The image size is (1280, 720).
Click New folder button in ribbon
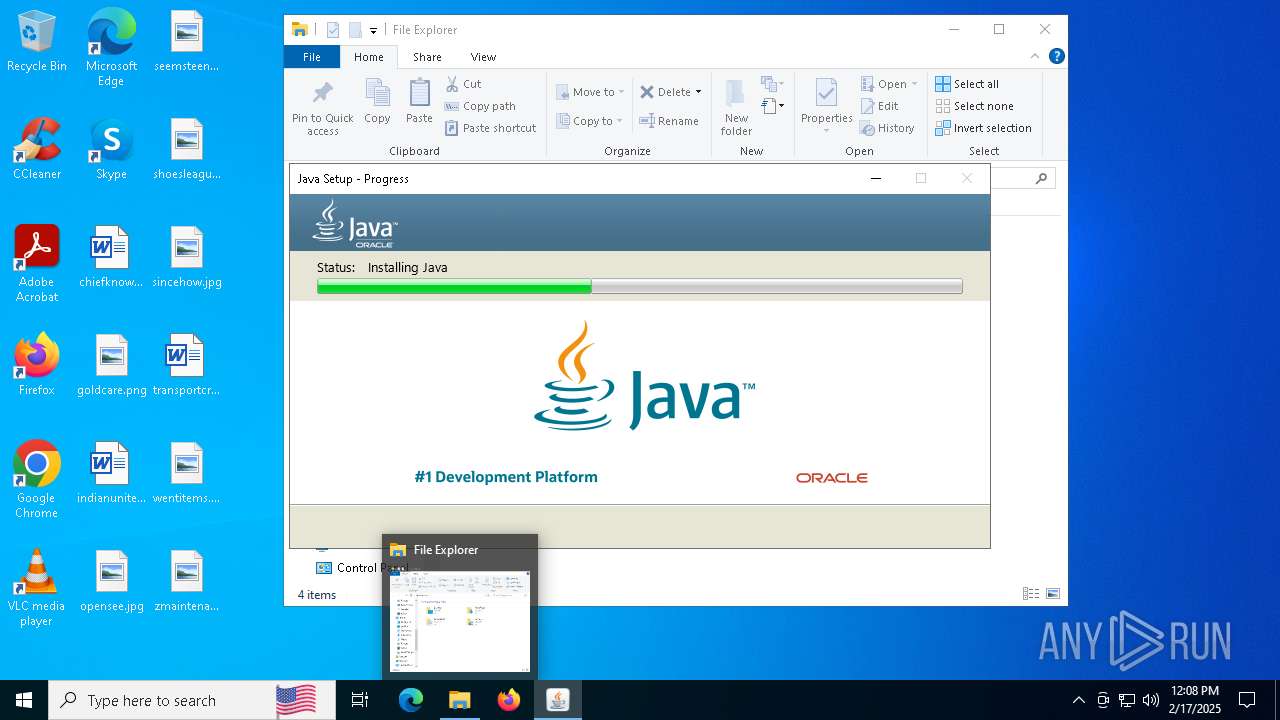(x=736, y=108)
